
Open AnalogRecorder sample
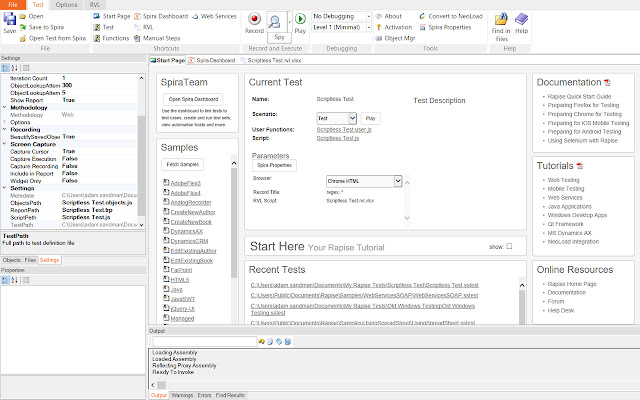(x=191, y=202)
